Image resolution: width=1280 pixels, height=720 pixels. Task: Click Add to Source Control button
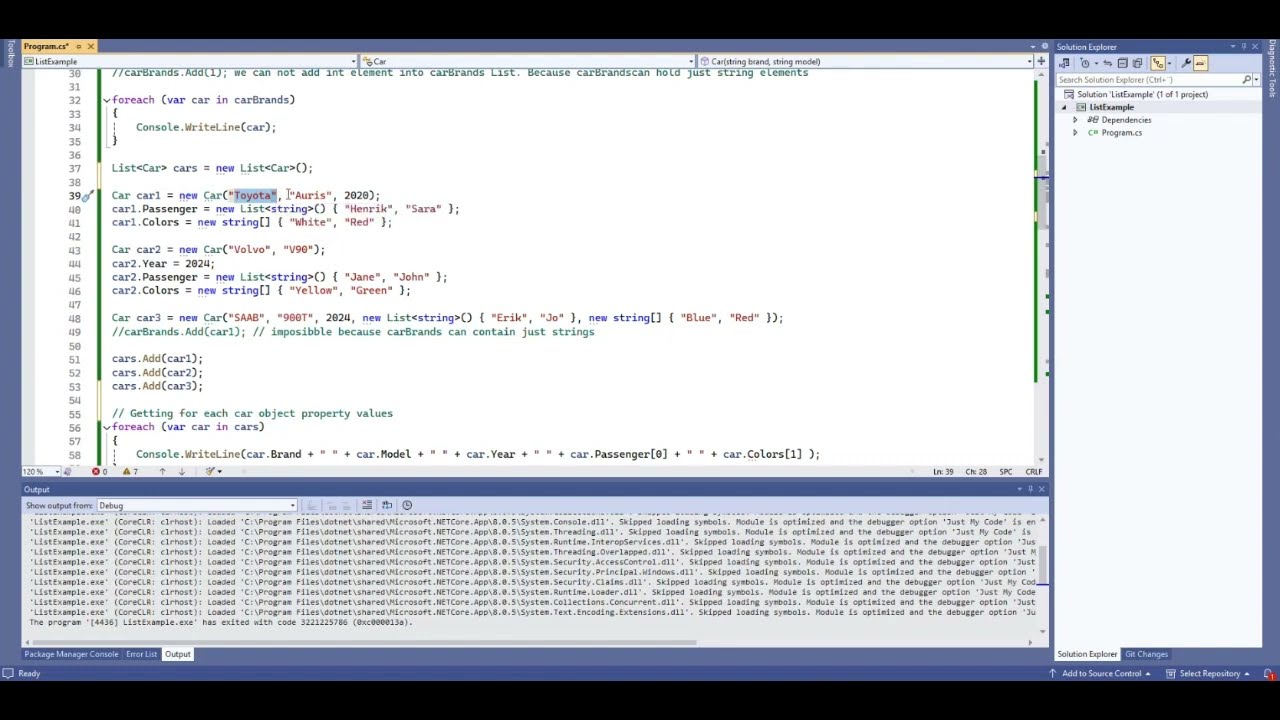point(1101,673)
